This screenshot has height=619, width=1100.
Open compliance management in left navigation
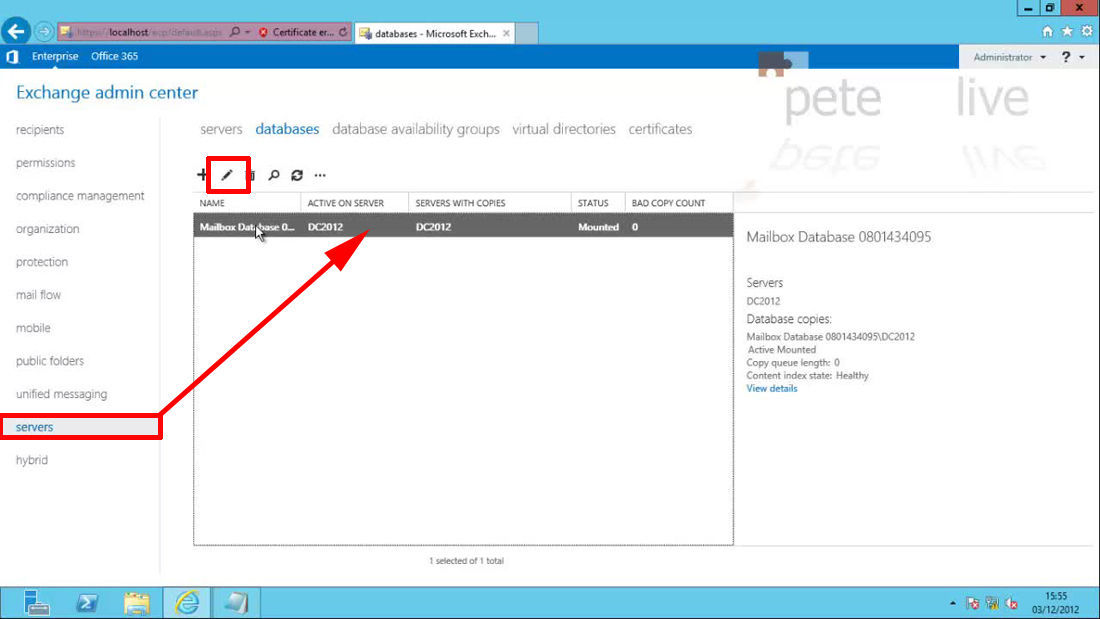click(80, 196)
